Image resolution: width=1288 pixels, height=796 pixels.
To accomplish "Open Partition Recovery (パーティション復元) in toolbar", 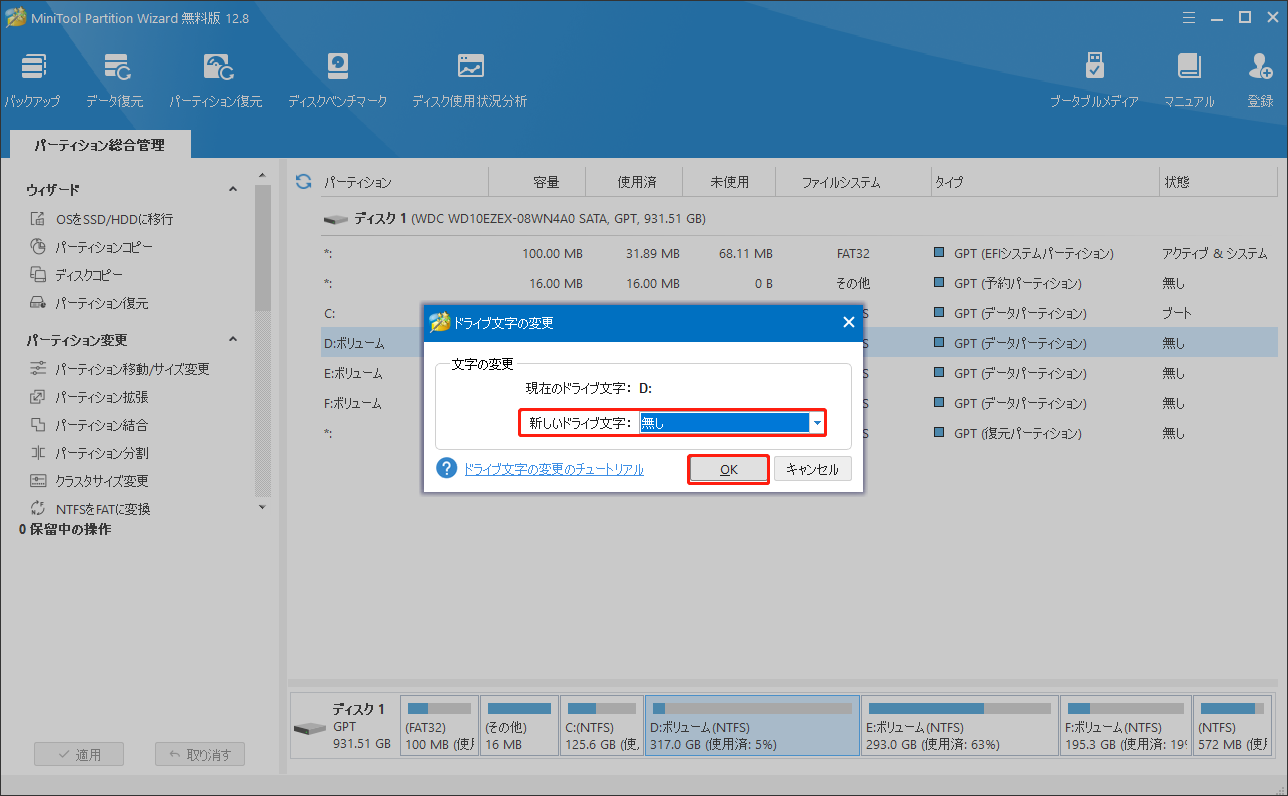I will pyautogui.click(x=216, y=81).
